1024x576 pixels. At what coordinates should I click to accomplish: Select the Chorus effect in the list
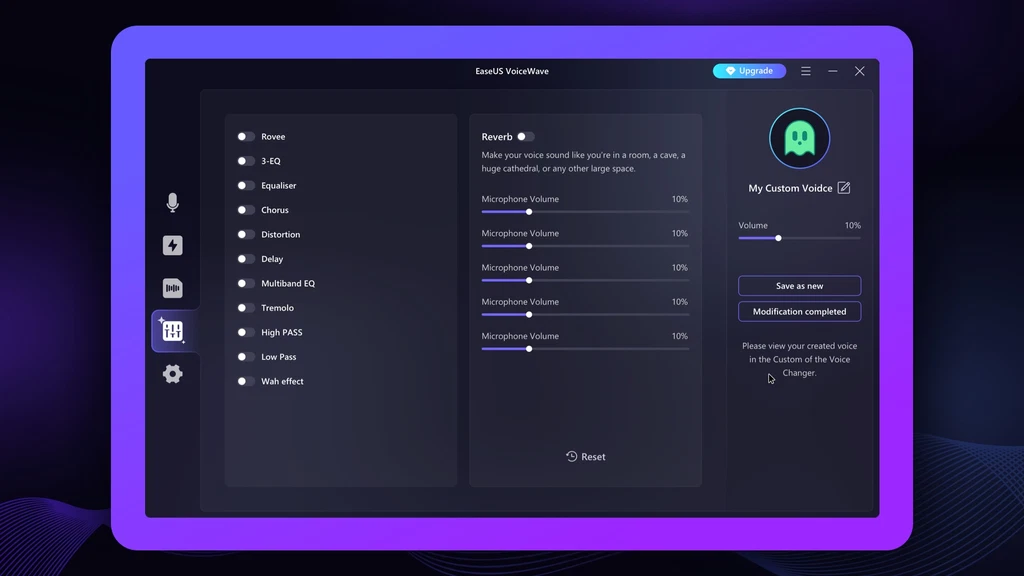275,210
